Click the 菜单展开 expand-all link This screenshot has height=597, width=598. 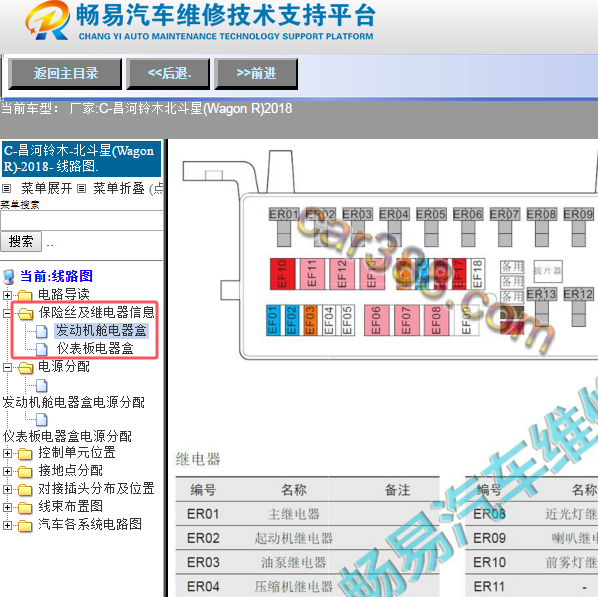click(47, 188)
